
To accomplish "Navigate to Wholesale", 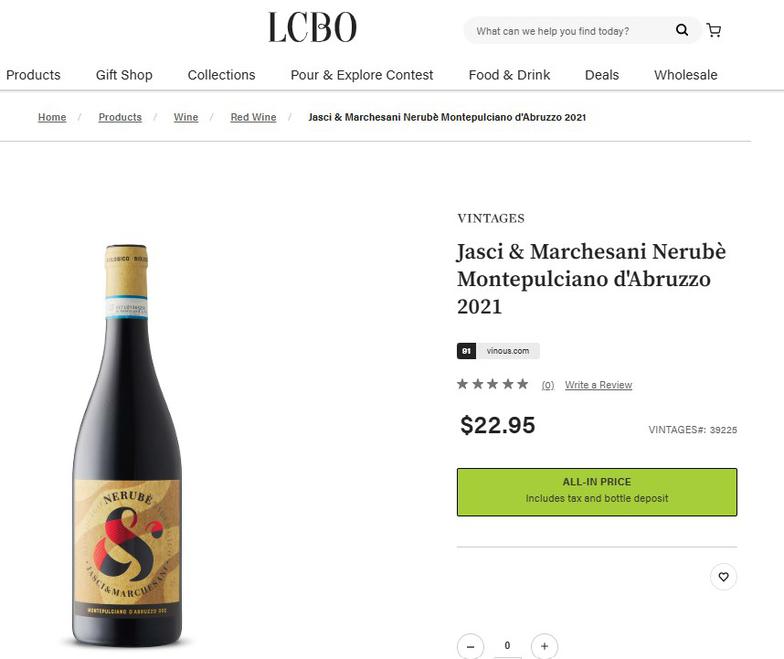I will click(686, 75).
